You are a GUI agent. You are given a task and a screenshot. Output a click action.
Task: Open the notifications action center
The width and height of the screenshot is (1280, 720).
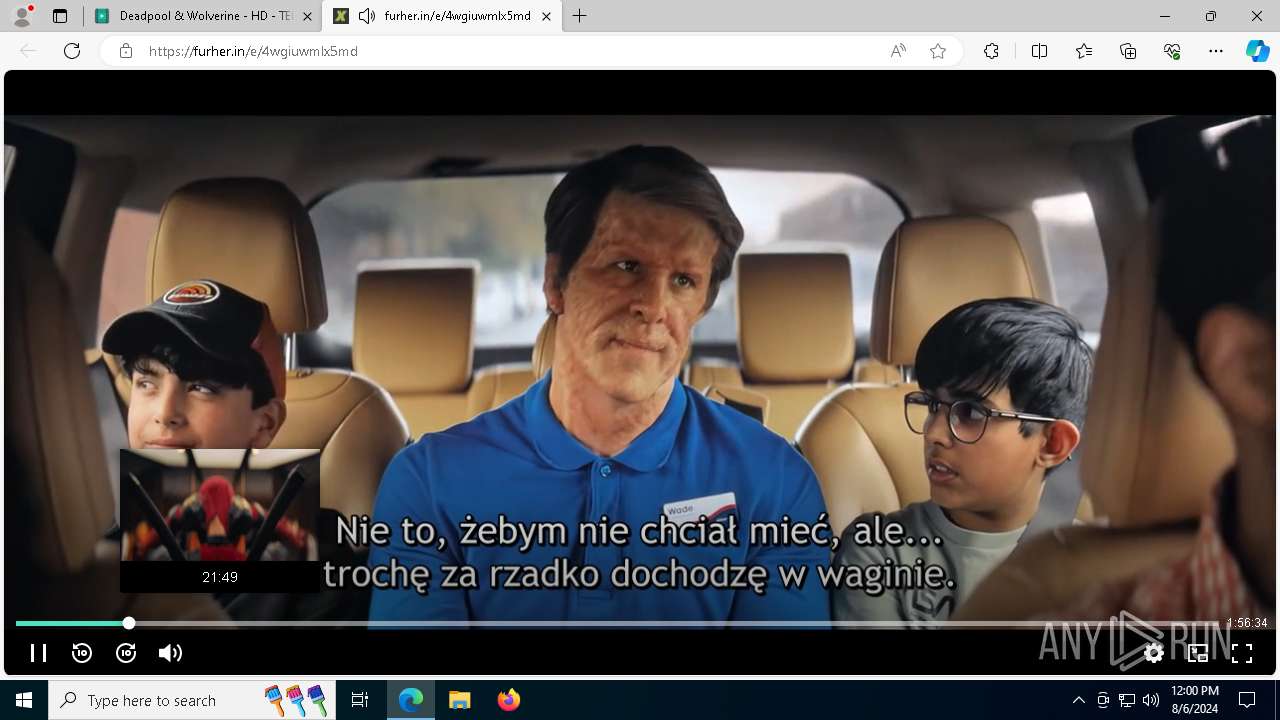tap(1247, 700)
